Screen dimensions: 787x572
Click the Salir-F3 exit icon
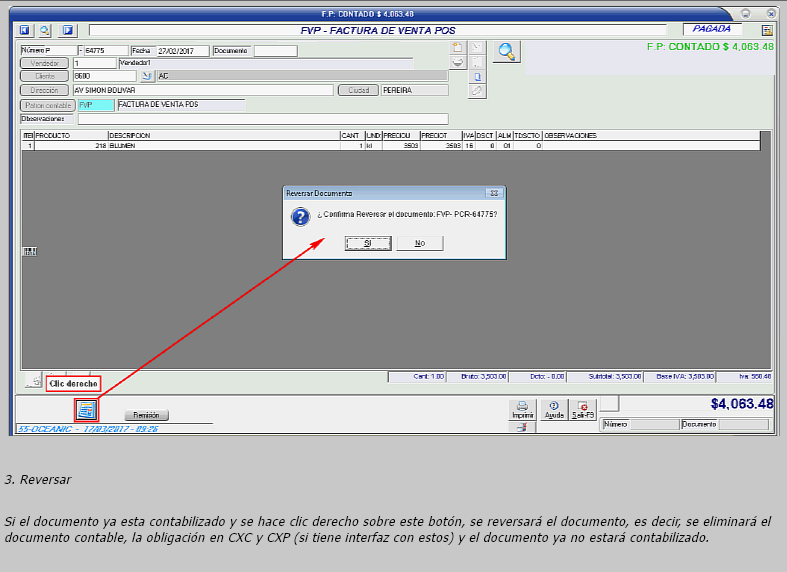(x=583, y=409)
